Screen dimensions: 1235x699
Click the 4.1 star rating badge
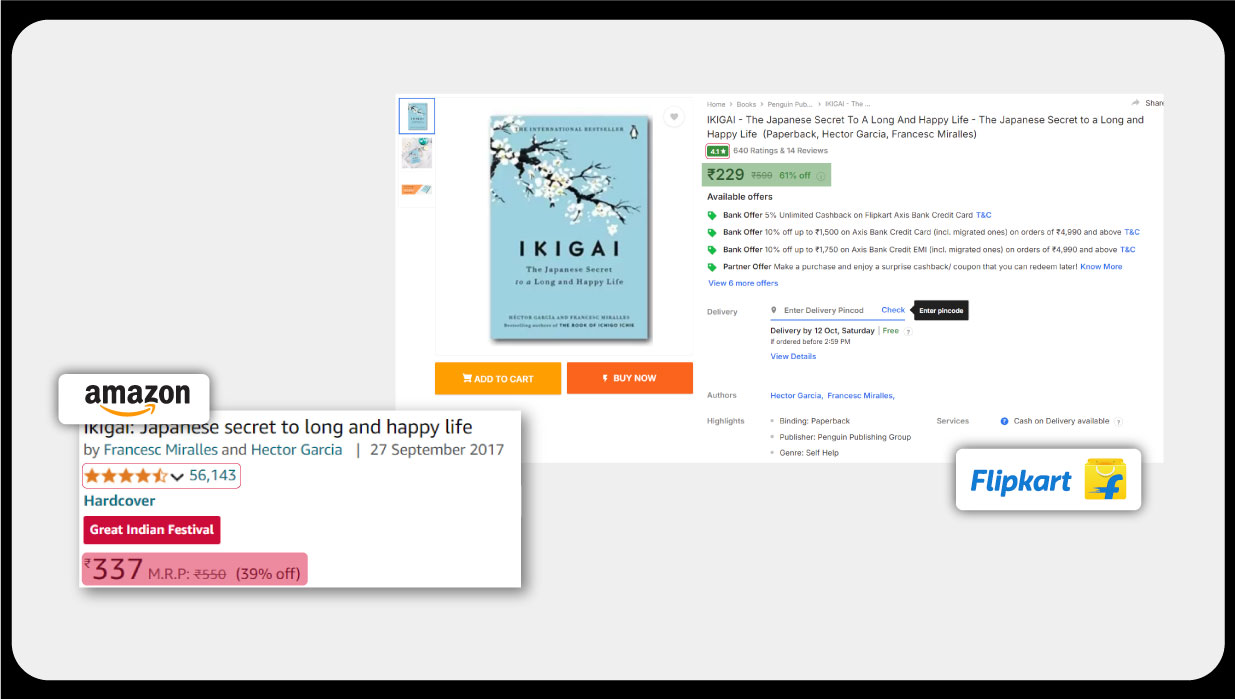coord(717,151)
